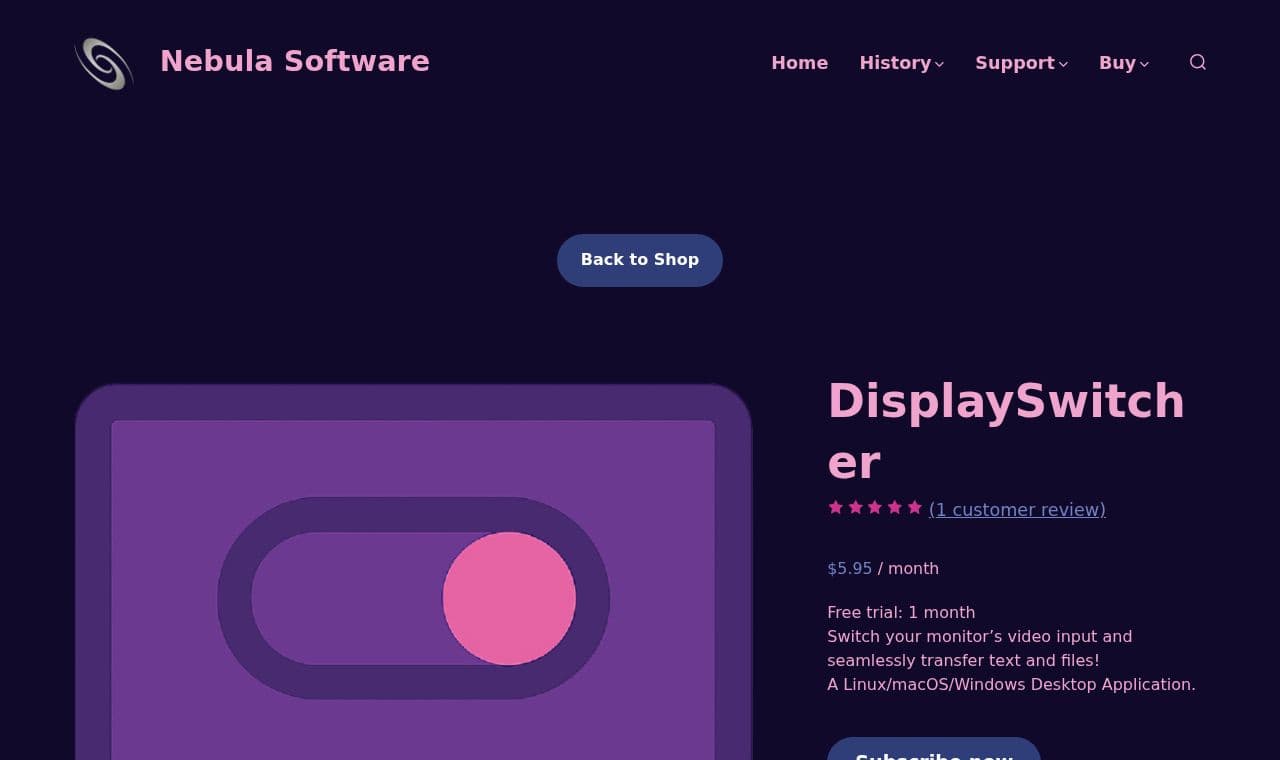Expand the History submenu chevron
Screen dimensions: 1280x760
click(x=939, y=64)
